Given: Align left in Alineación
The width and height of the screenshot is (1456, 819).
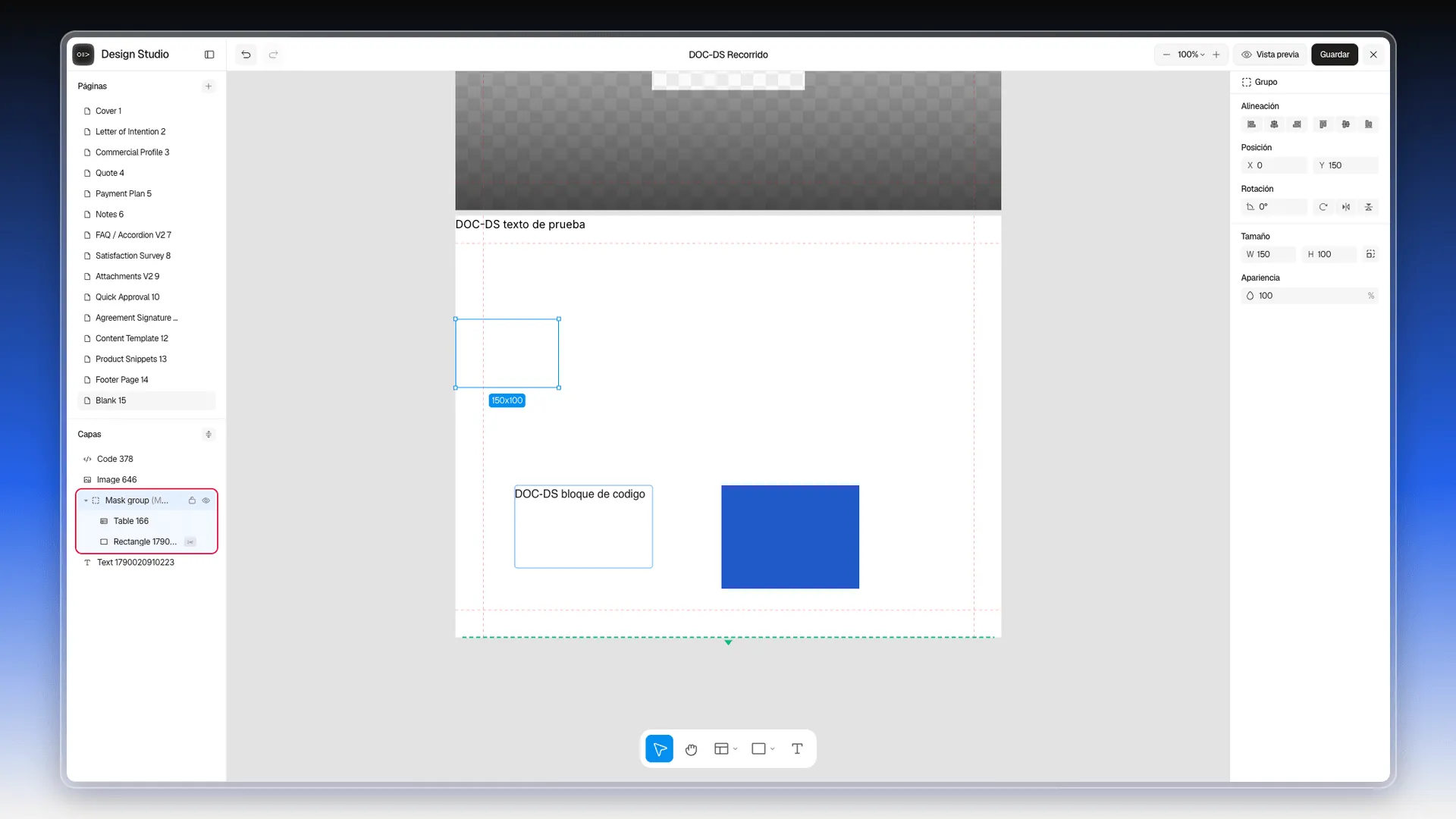Looking at the screenshot, I should point(1251,124).
